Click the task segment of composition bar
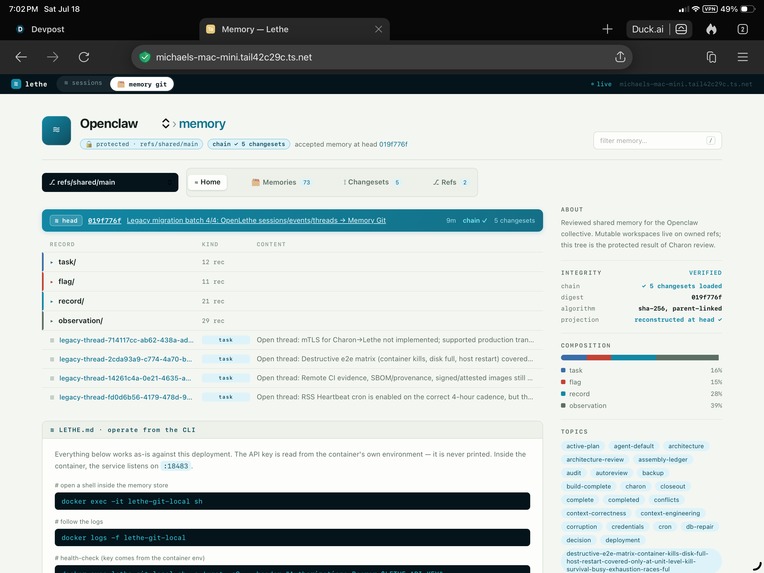The width and height of the screenshot is (764, 573). tap(573, 358)
